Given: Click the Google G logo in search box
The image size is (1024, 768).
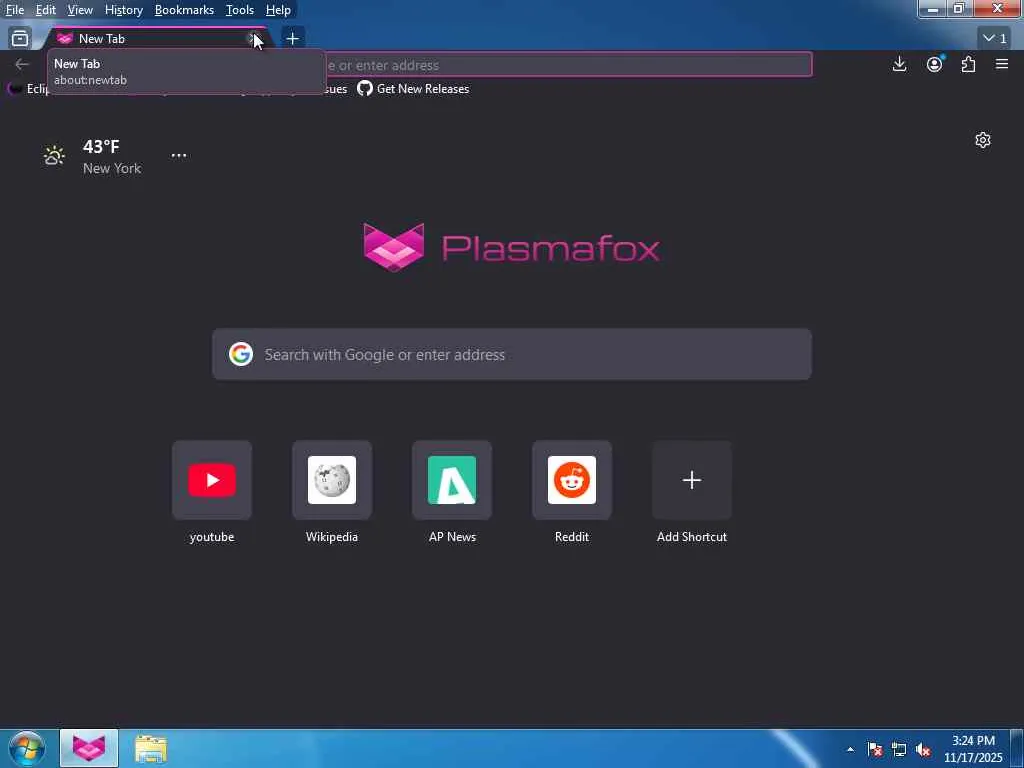Looking at the screenshot, I should pos(241,354).
